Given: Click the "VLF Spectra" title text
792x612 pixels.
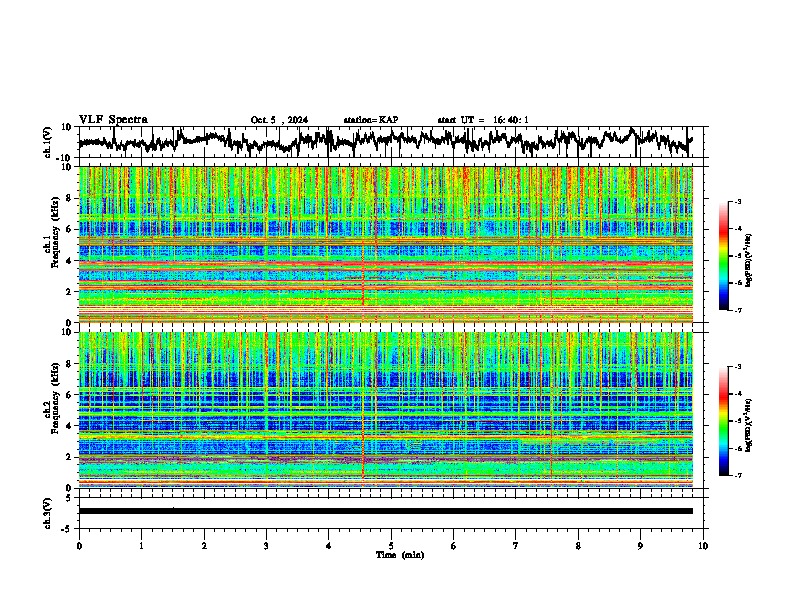Looking at the screenshot, I should [113, 120].
